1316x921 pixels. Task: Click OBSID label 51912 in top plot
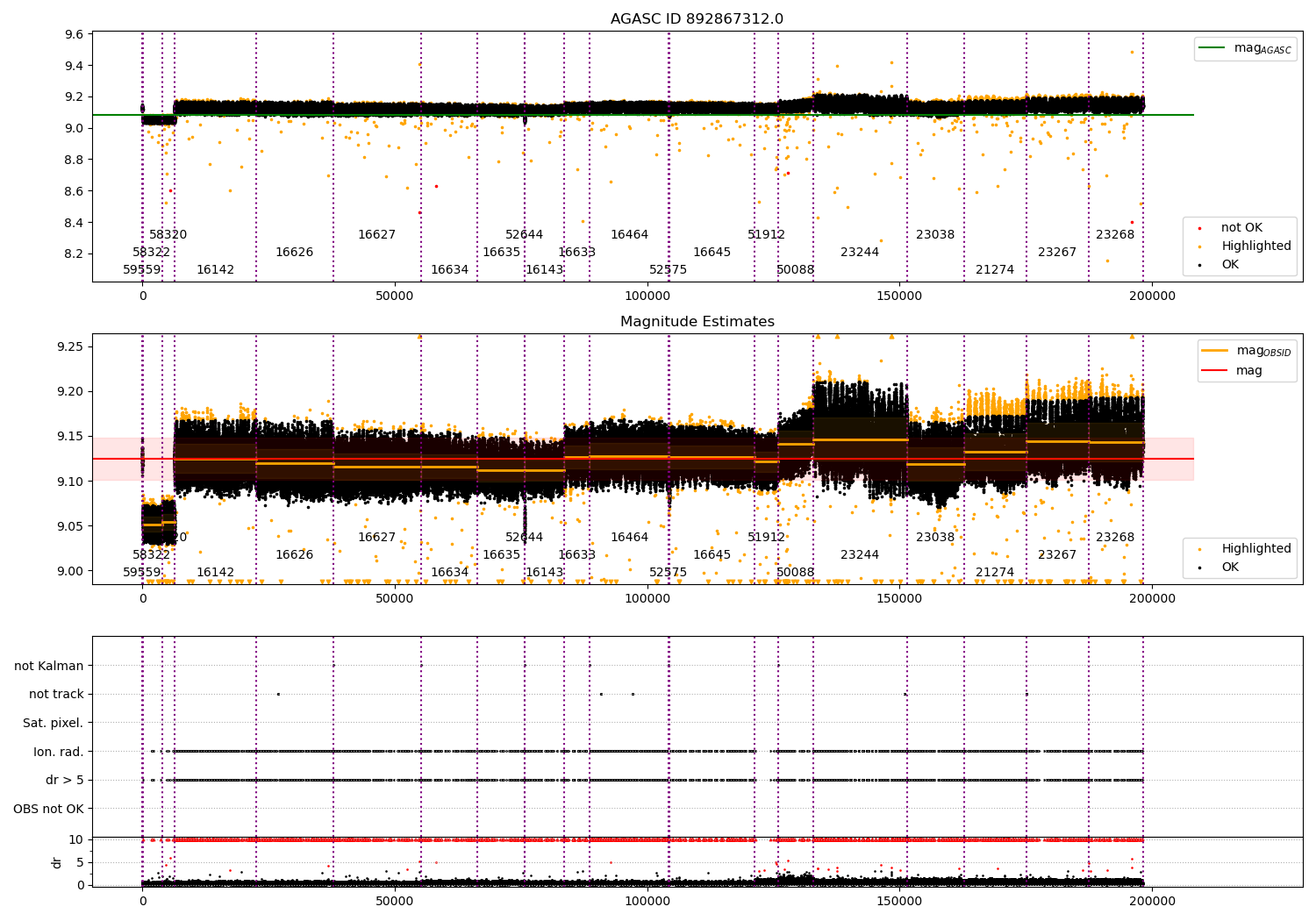(766, 235)
